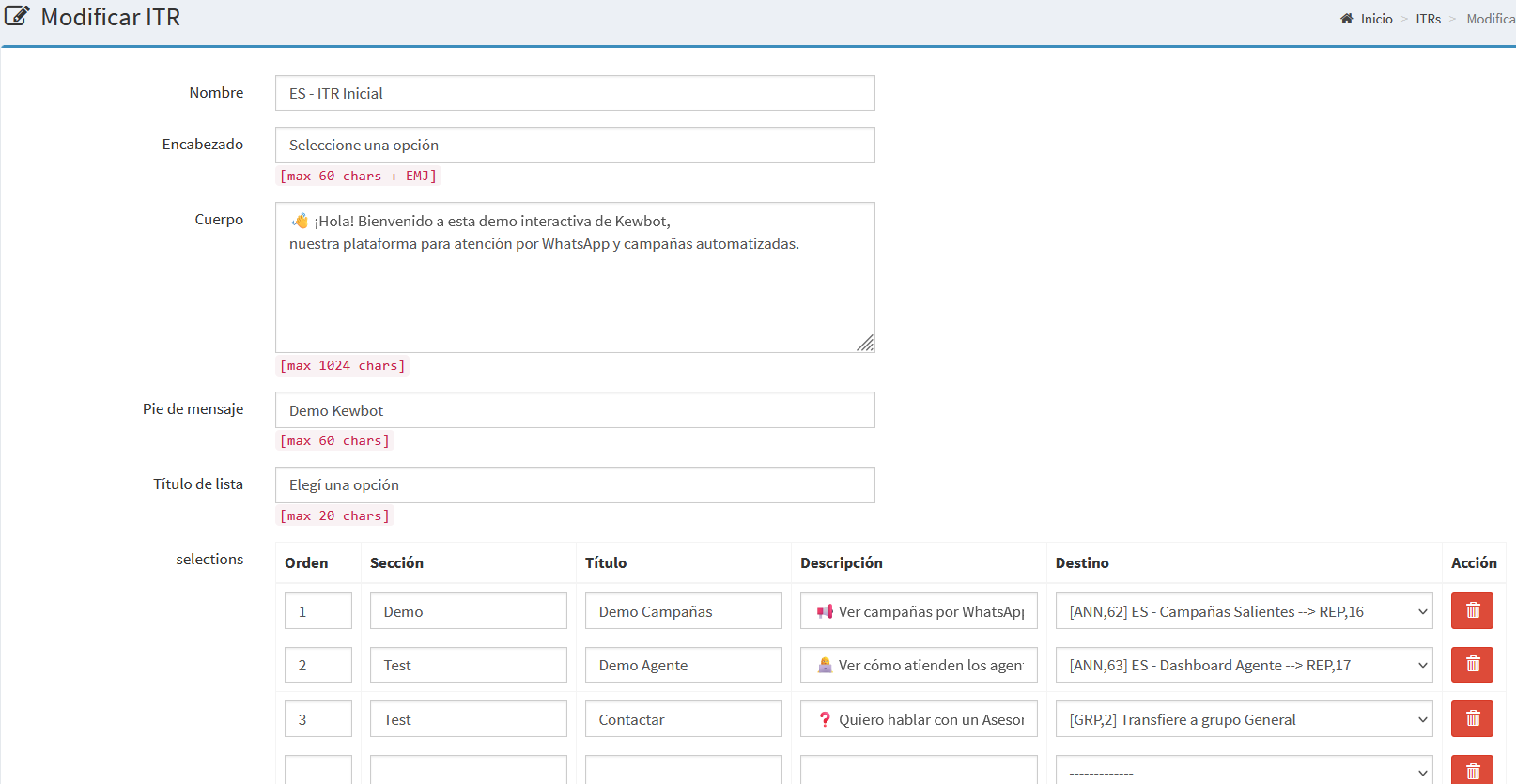The width and height of the screenshot is (1516, 784).
Task: Edit Título field Demo Campañas
Action: [x=684, y=611]
